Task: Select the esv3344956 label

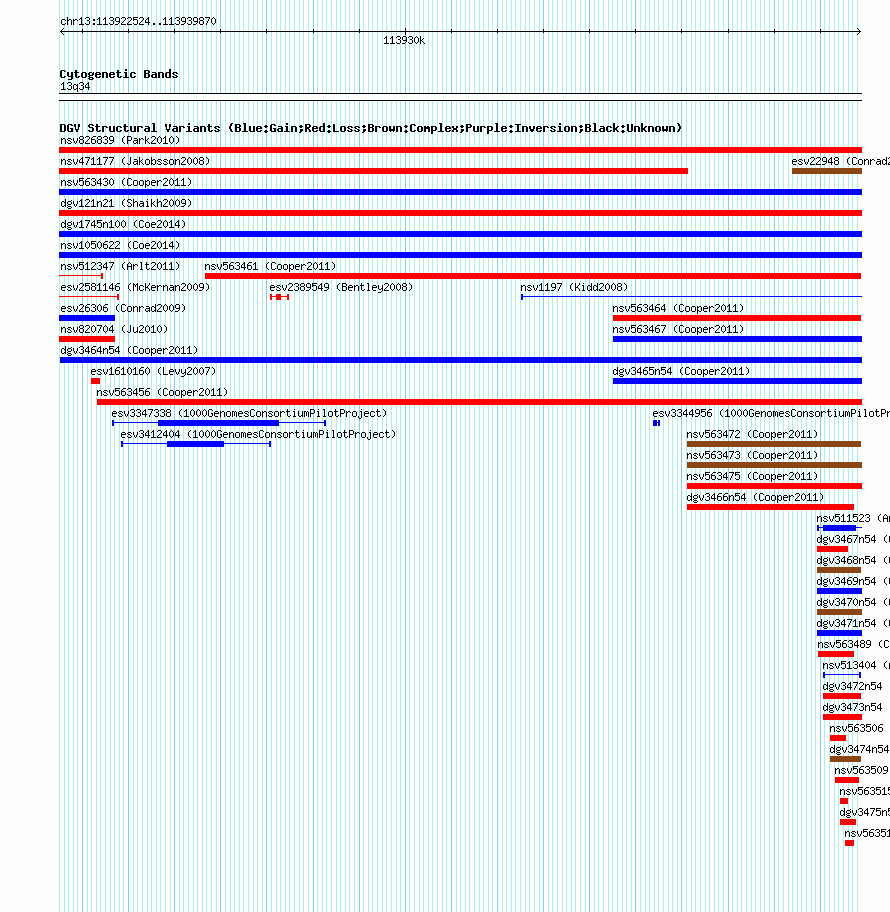Action: pyautogui.click(x=771, y=412)
